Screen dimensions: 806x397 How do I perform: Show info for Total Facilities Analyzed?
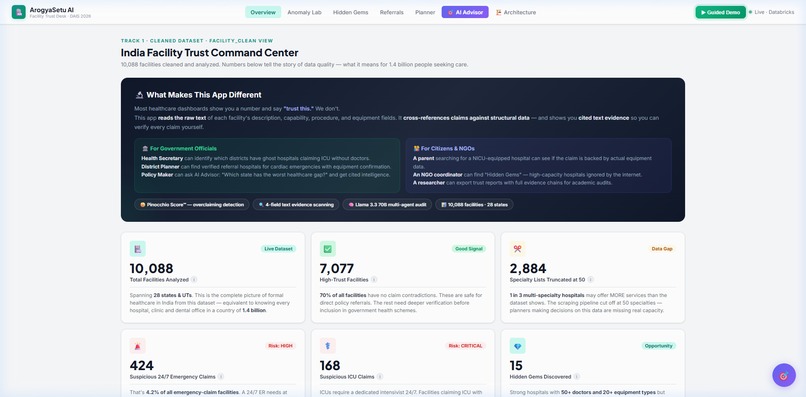pos(194,280)
